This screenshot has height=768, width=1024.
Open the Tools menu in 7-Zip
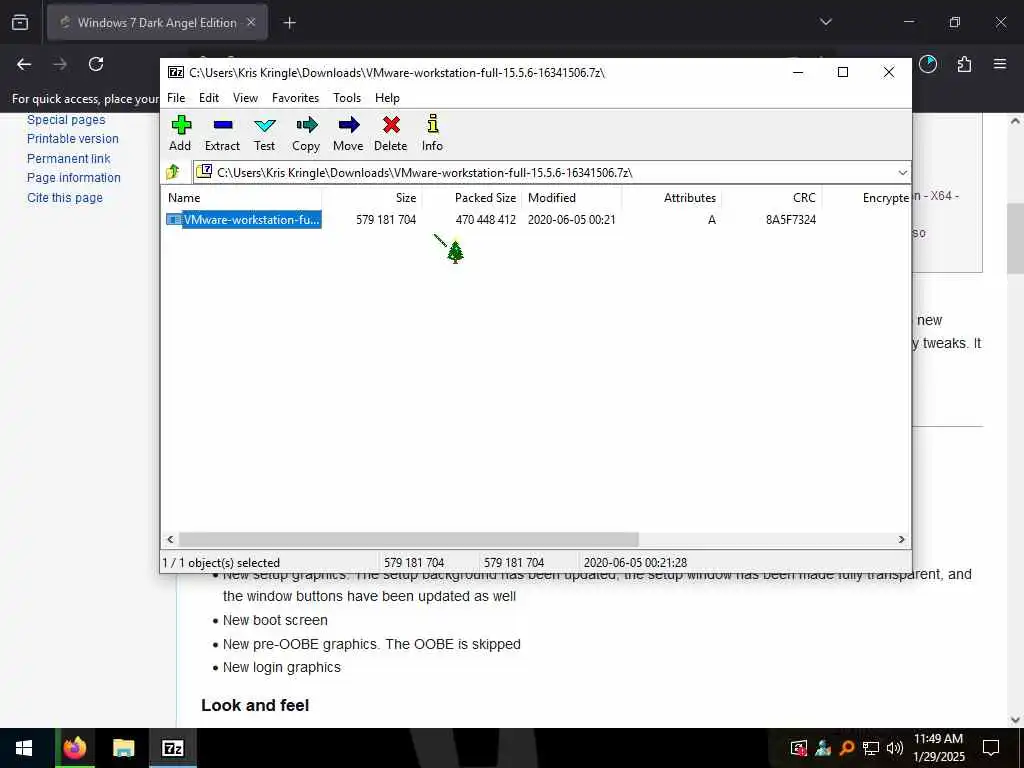point(347,98)
